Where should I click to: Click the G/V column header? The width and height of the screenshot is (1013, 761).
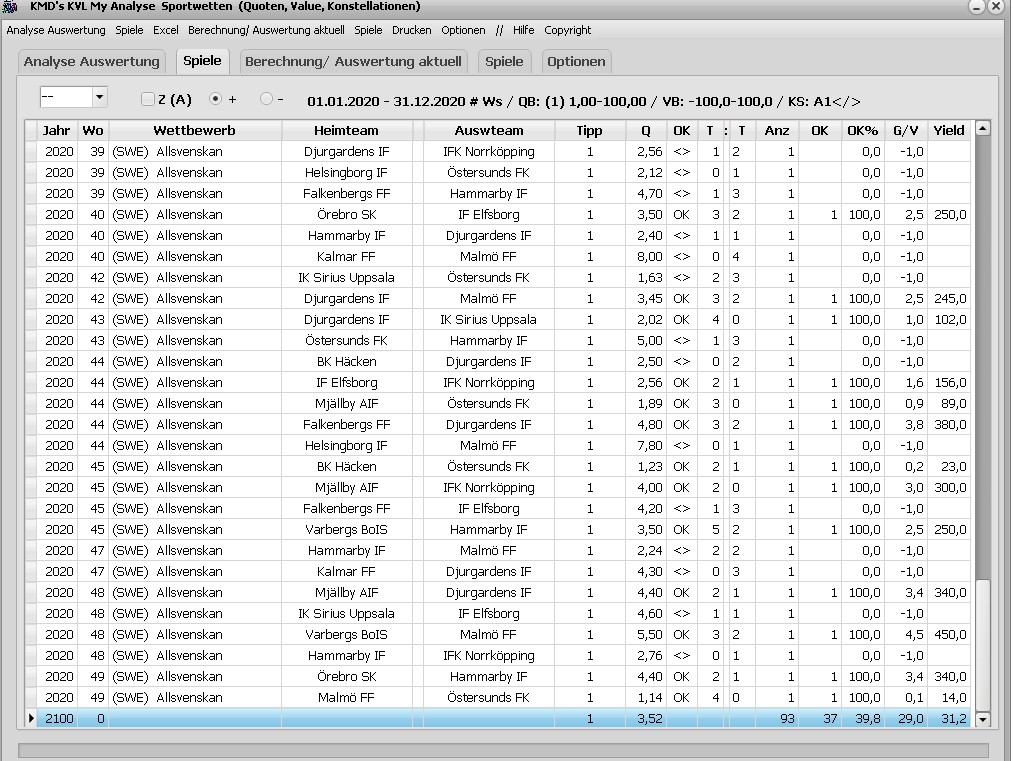pos(906,130)
